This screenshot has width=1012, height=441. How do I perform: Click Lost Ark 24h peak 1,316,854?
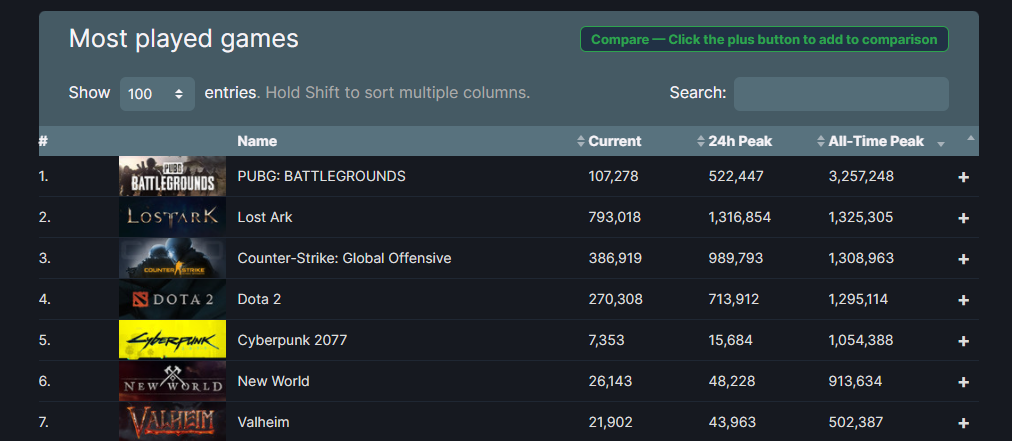740,217
